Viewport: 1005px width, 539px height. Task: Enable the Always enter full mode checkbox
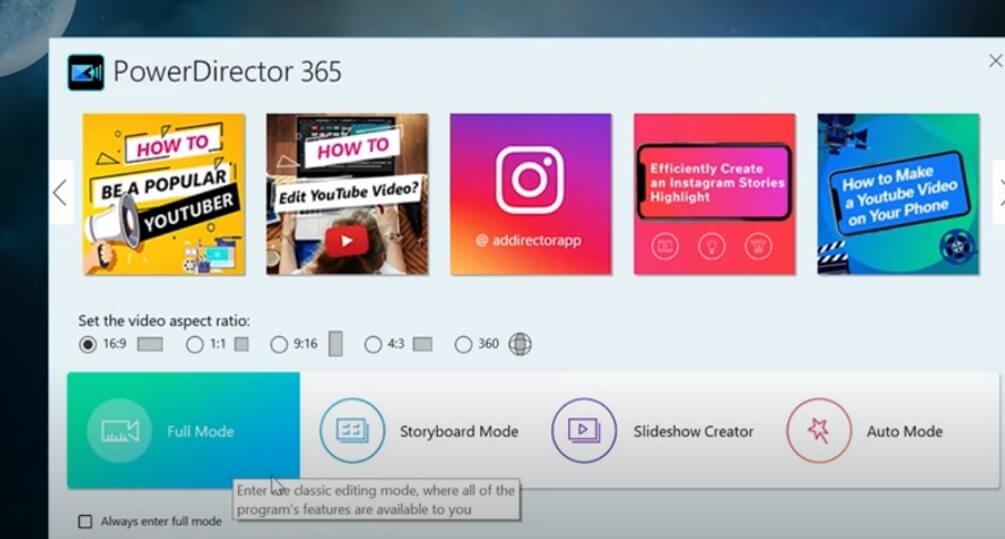(x=85, y=522)
